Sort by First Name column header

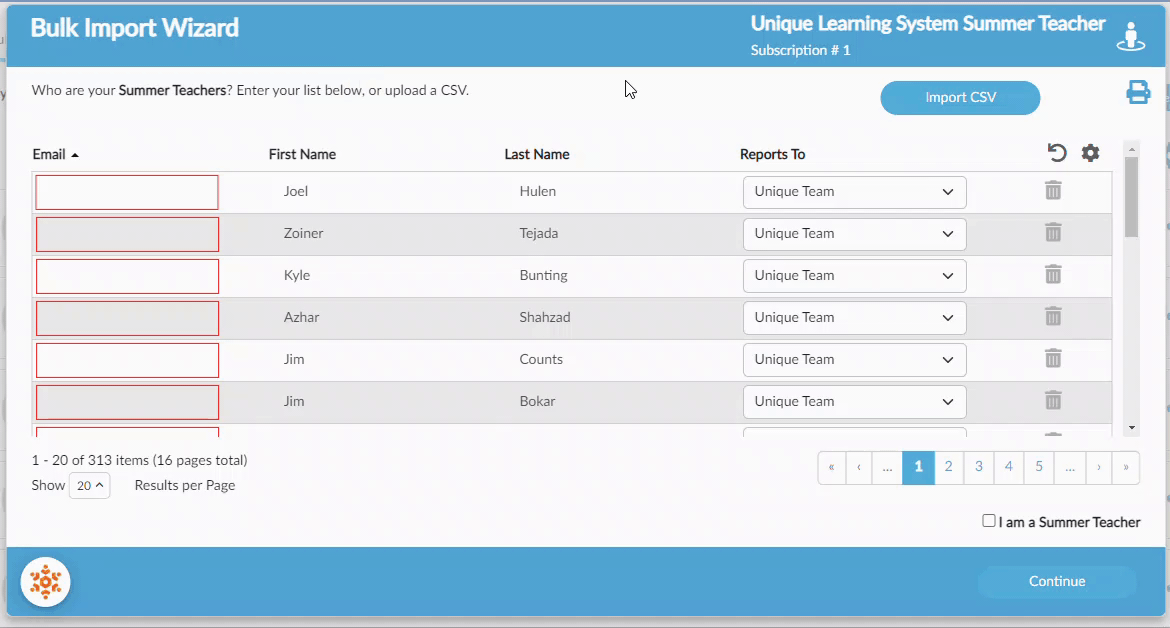[x=302, y=154]
